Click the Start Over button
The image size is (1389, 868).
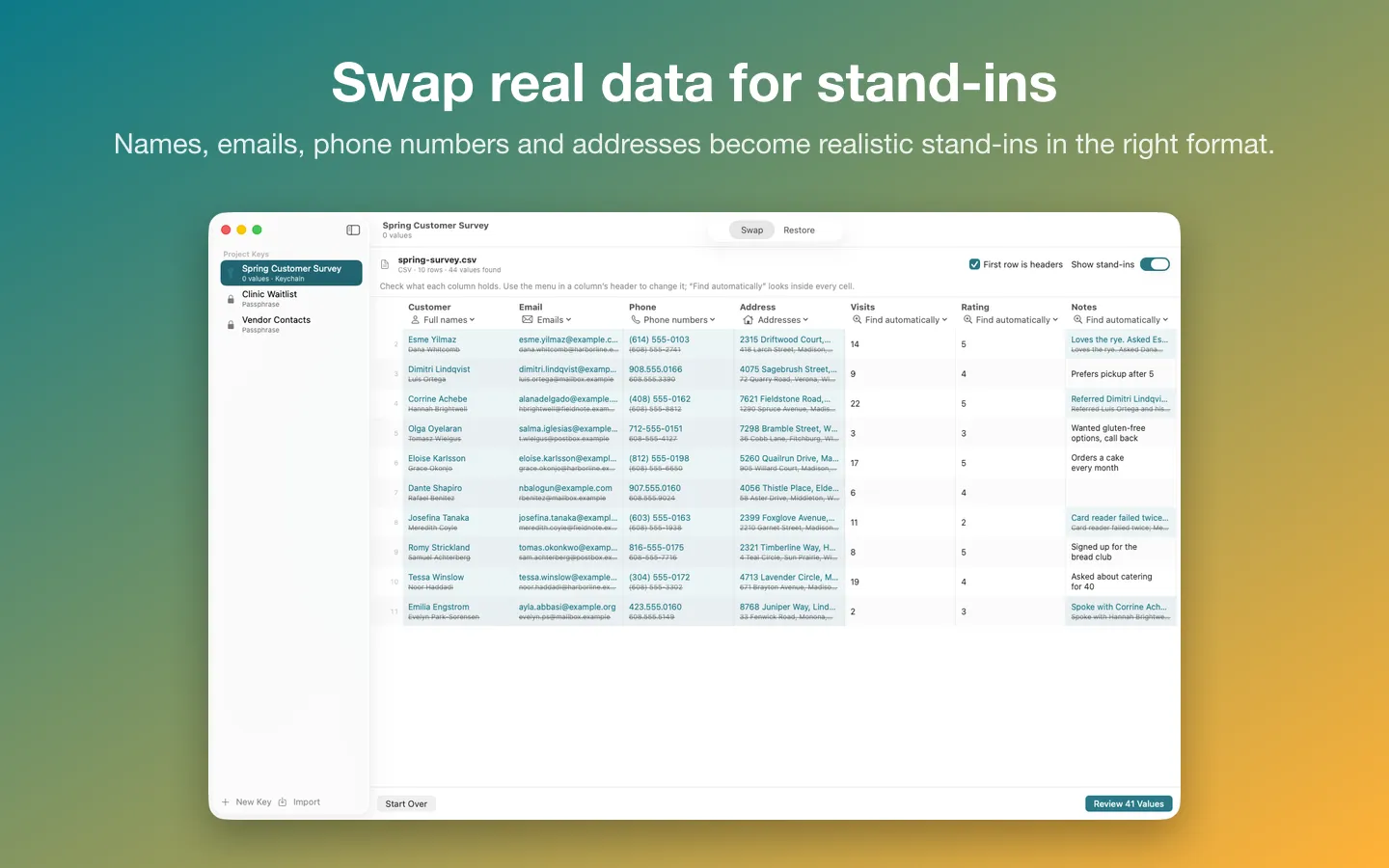(406, 804)
